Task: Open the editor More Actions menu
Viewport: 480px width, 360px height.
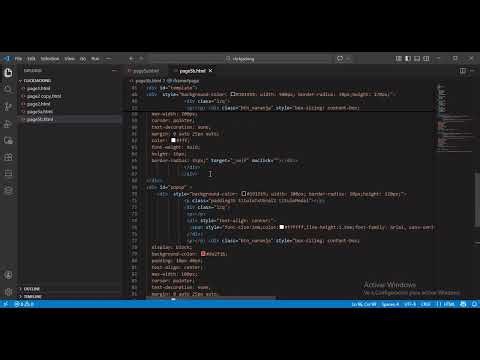Action: point(472,71)
